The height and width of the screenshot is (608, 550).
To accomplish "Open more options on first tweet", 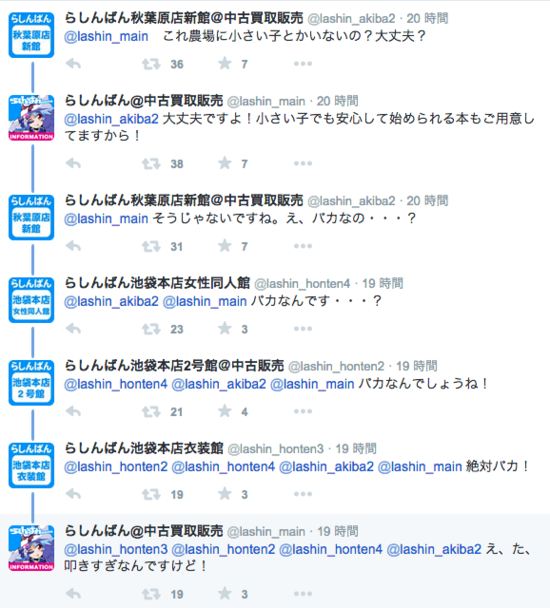I will (x=303, y=64).
